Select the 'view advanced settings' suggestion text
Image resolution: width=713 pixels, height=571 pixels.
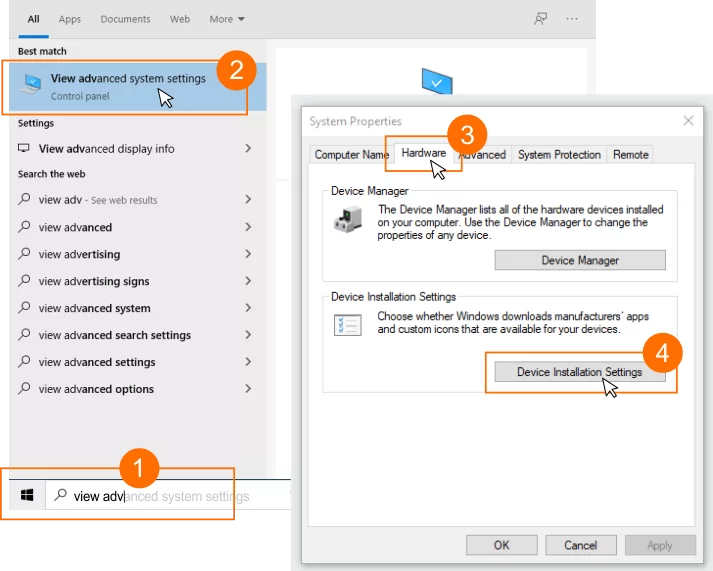[97, 362]
